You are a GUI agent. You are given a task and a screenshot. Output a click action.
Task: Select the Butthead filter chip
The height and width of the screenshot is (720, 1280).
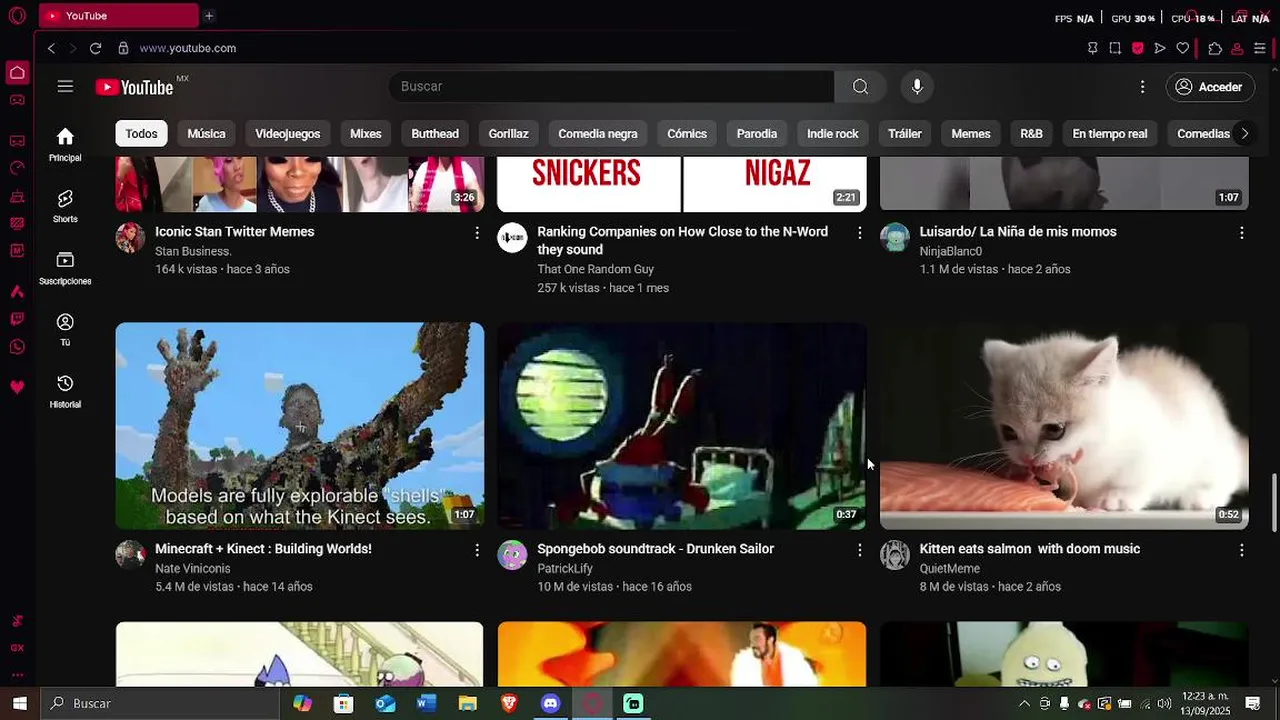coord(435,134)
